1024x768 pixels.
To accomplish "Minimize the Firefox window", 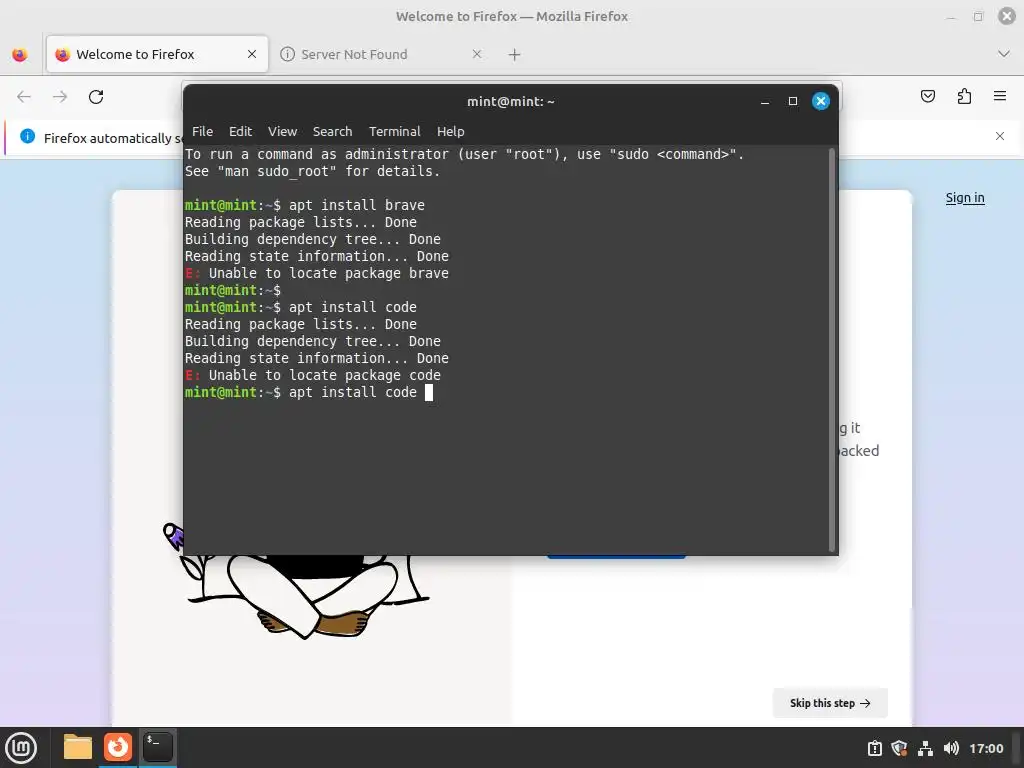I will (951, 16).
